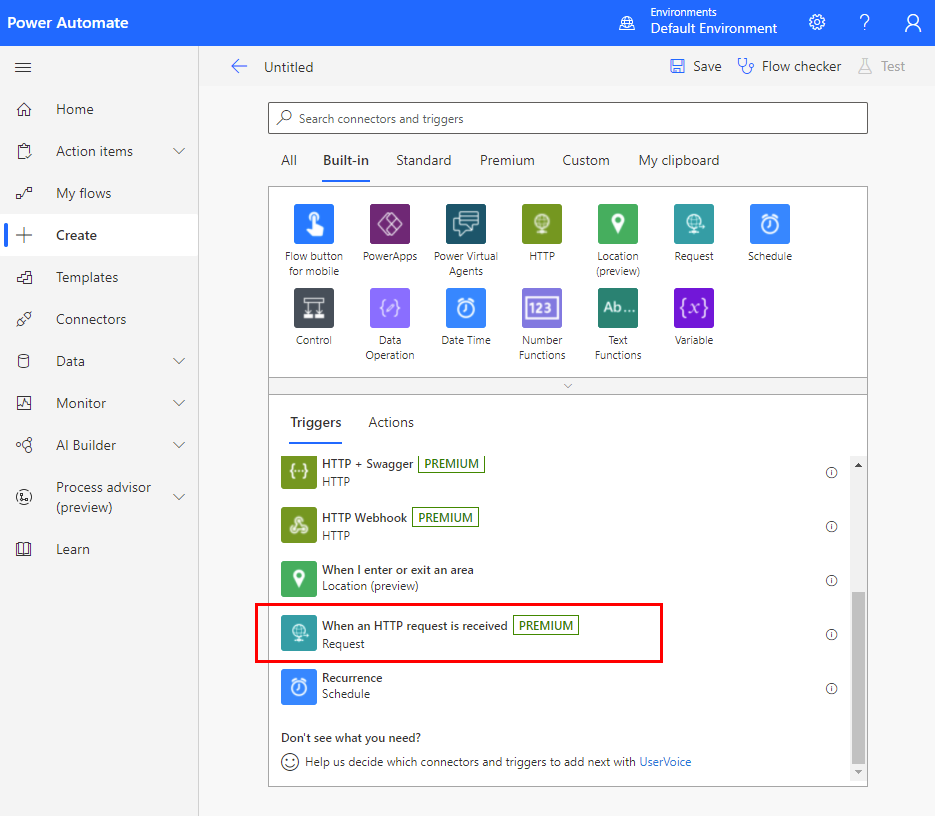The width and height of the screenshot is (935, 816).
Task: Open the user account profile icon
Action: (912, 23)
